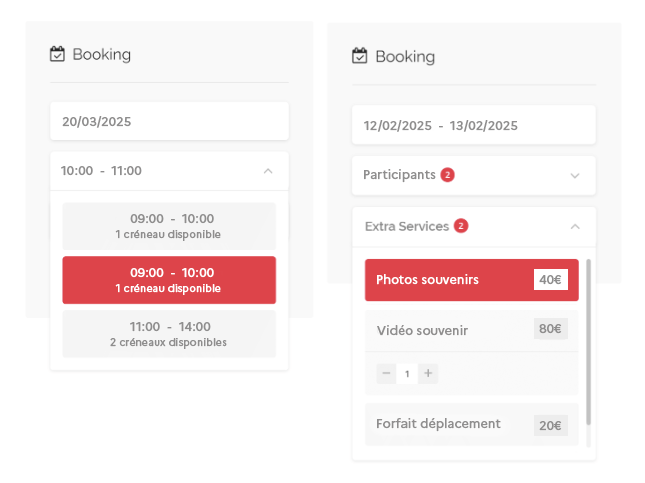
Task: Click the red Extra Services count badge
Action: (460, 226)
